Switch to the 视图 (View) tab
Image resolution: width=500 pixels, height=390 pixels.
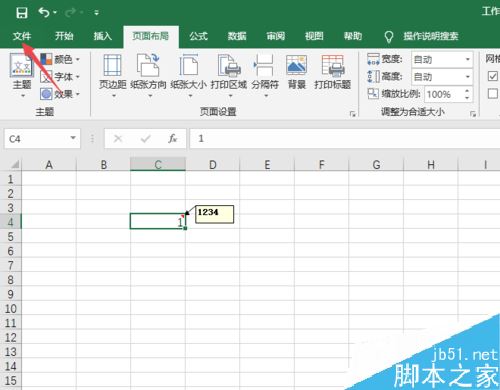314,36
